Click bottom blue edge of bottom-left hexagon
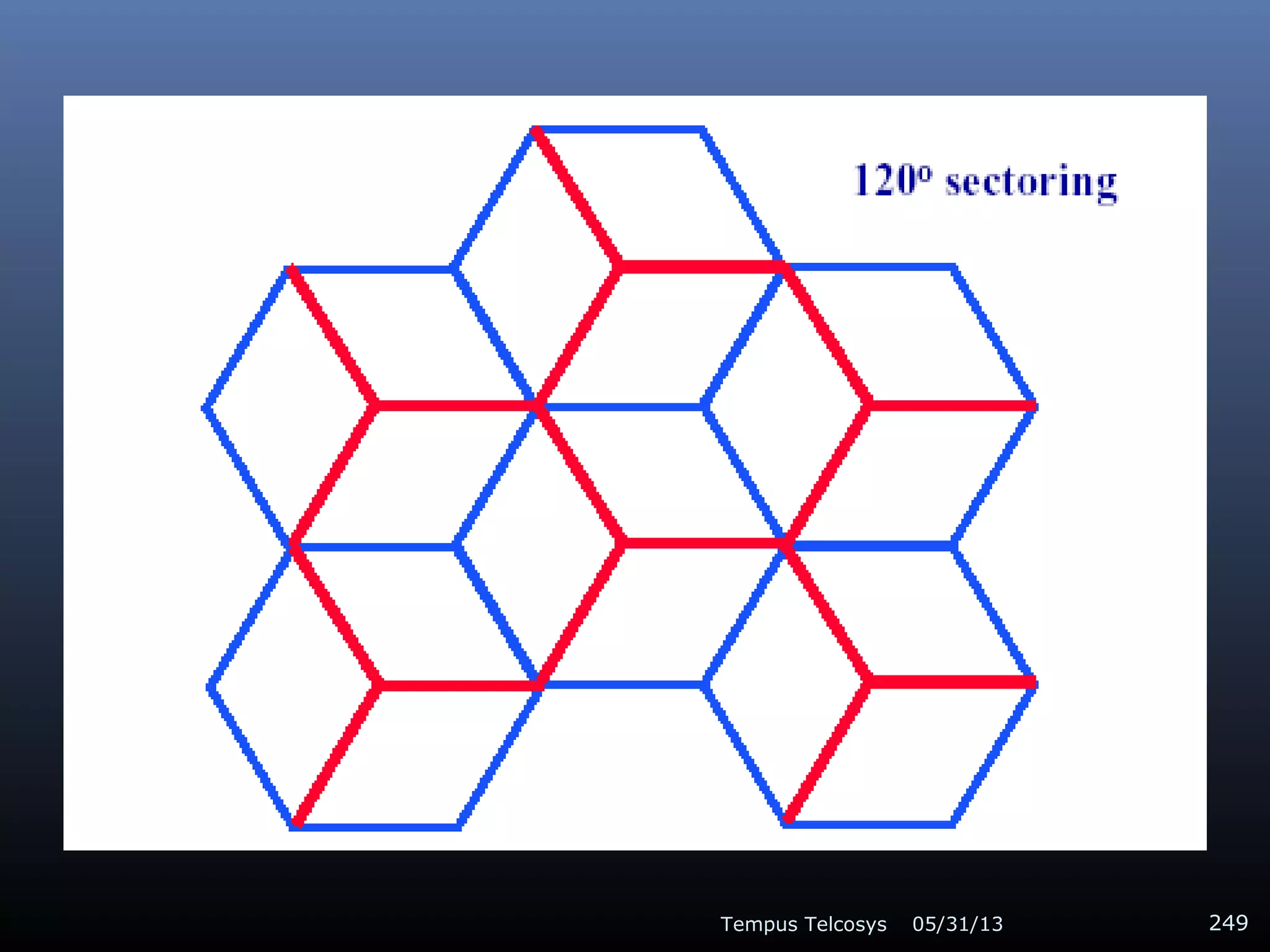The width and height of the screenshot is (1270, 952). pos(376,827)
